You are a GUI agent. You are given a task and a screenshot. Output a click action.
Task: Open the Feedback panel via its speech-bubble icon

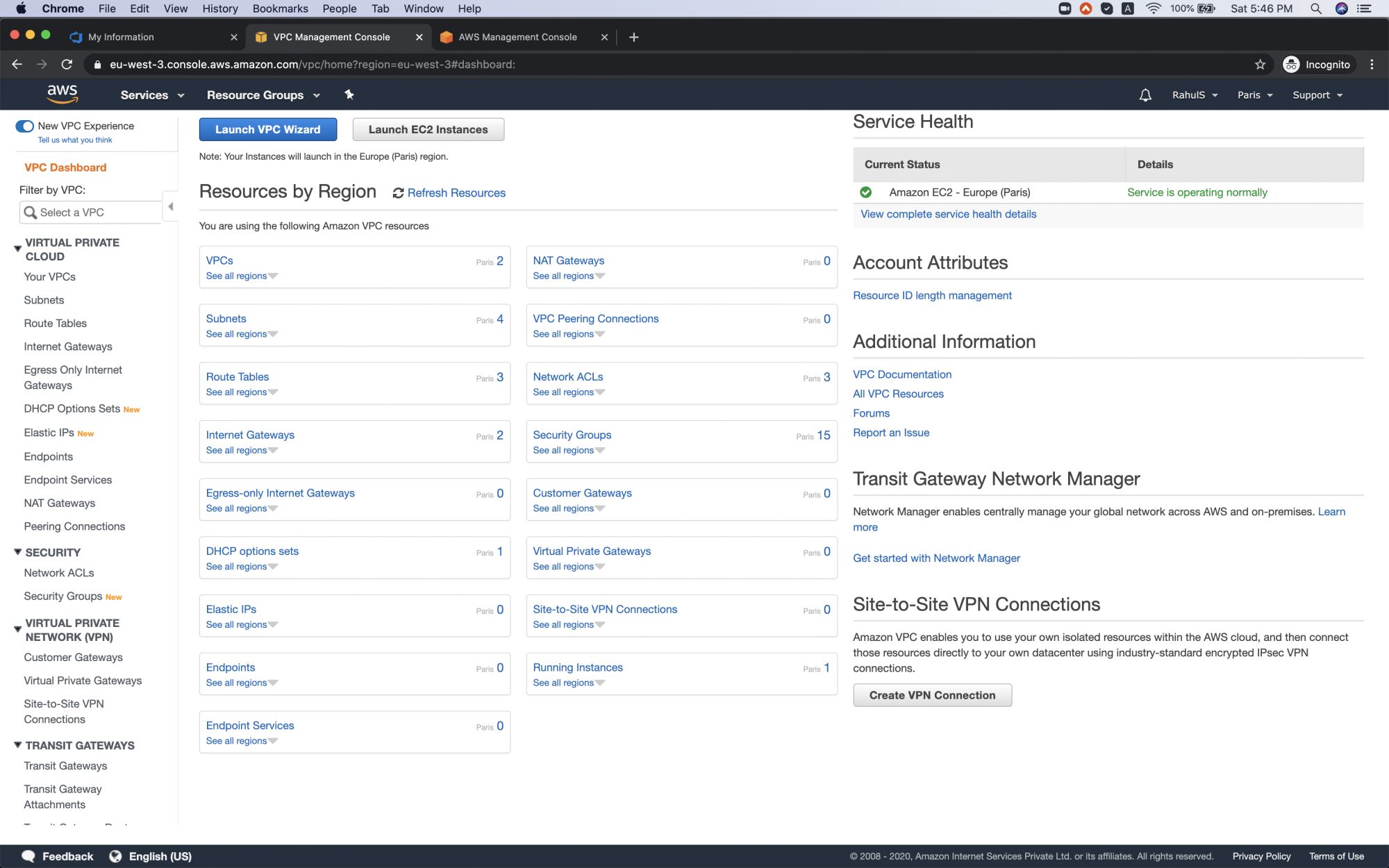tap(28, 856)
